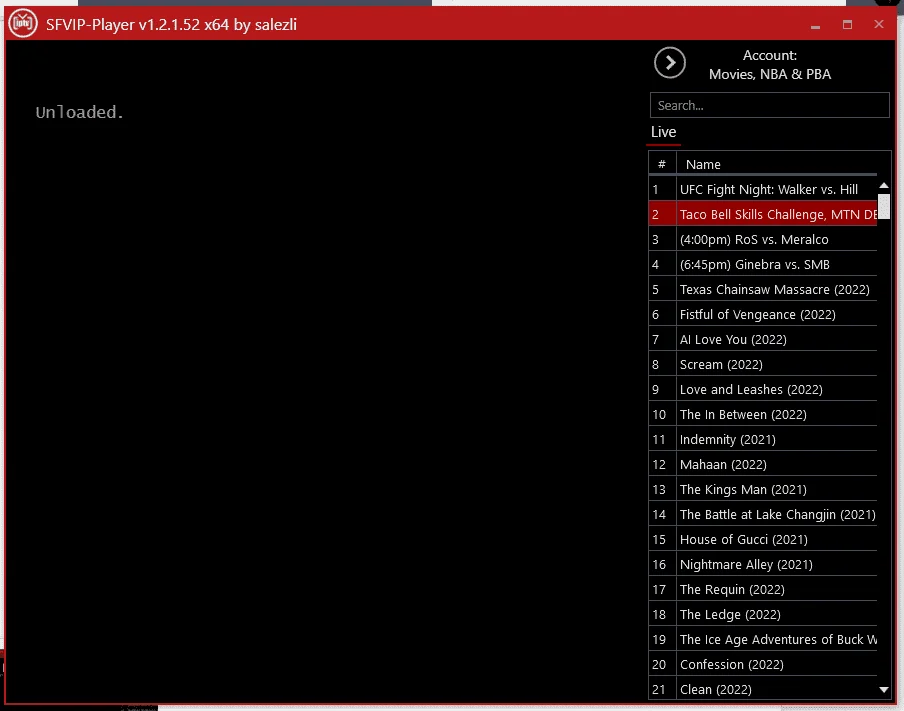Select AI Love You (2022)

point(763,340)
